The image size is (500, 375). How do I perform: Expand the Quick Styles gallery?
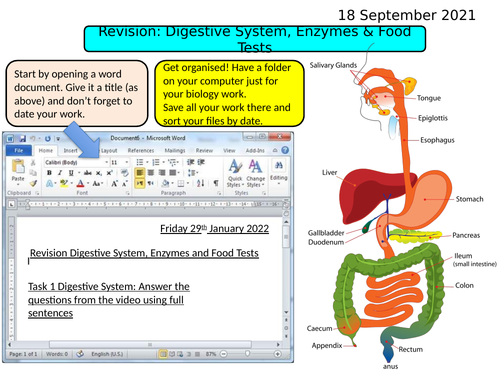[x=235, y=173]
